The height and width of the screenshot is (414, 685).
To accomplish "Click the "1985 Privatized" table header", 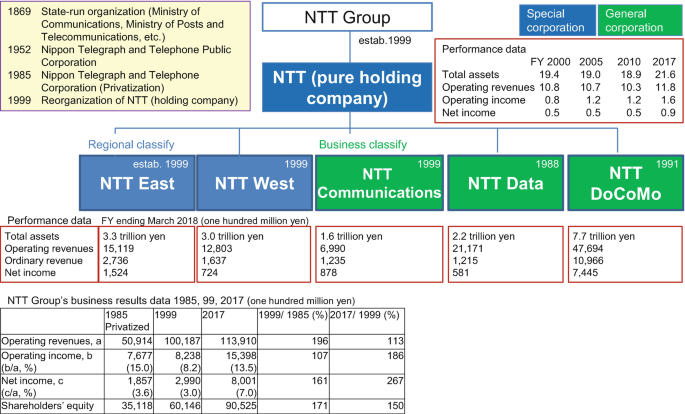I will coord(127,321).
